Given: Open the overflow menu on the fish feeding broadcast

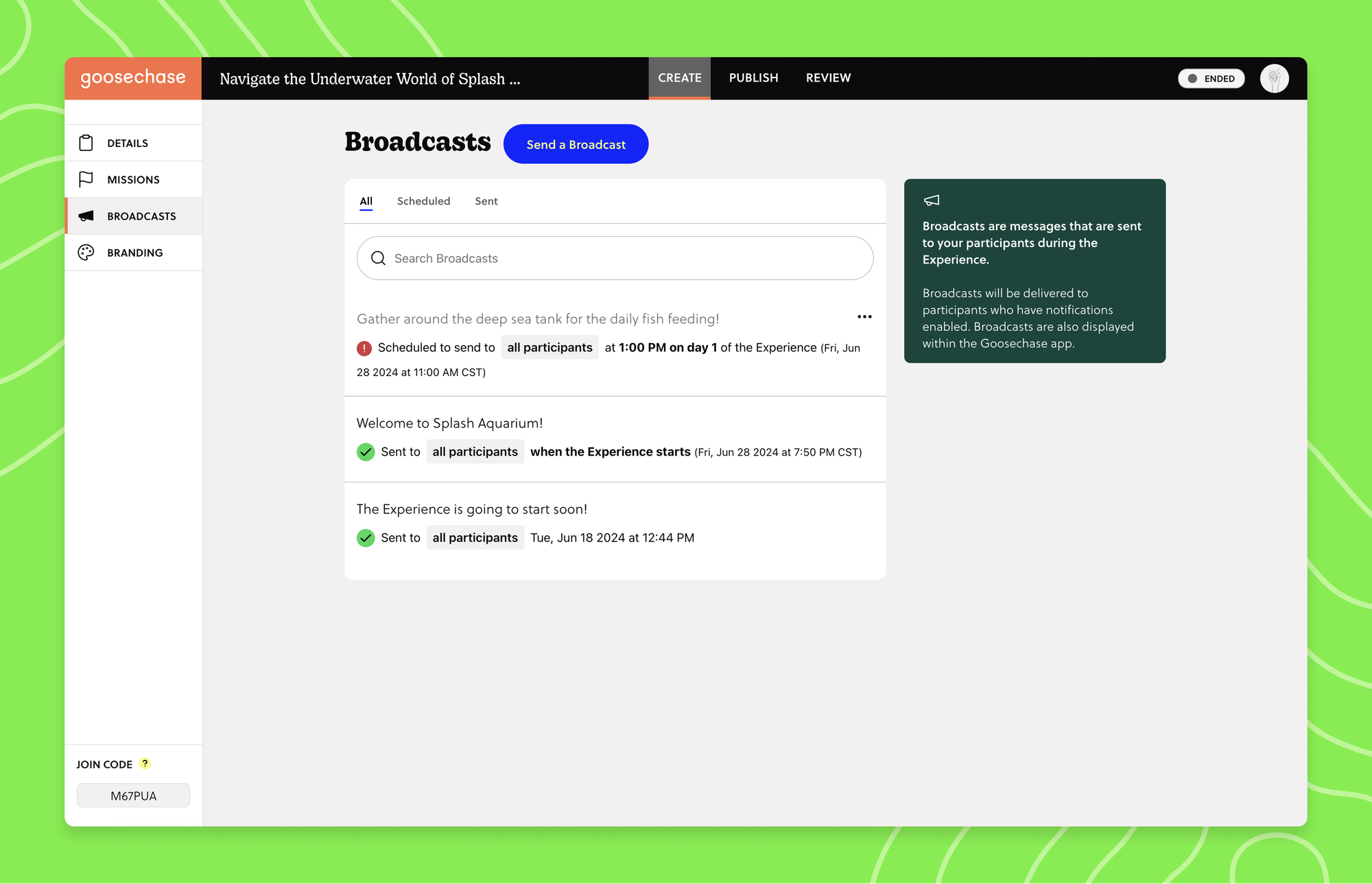Looking at the screenshot, I should [x=864, y=316].
